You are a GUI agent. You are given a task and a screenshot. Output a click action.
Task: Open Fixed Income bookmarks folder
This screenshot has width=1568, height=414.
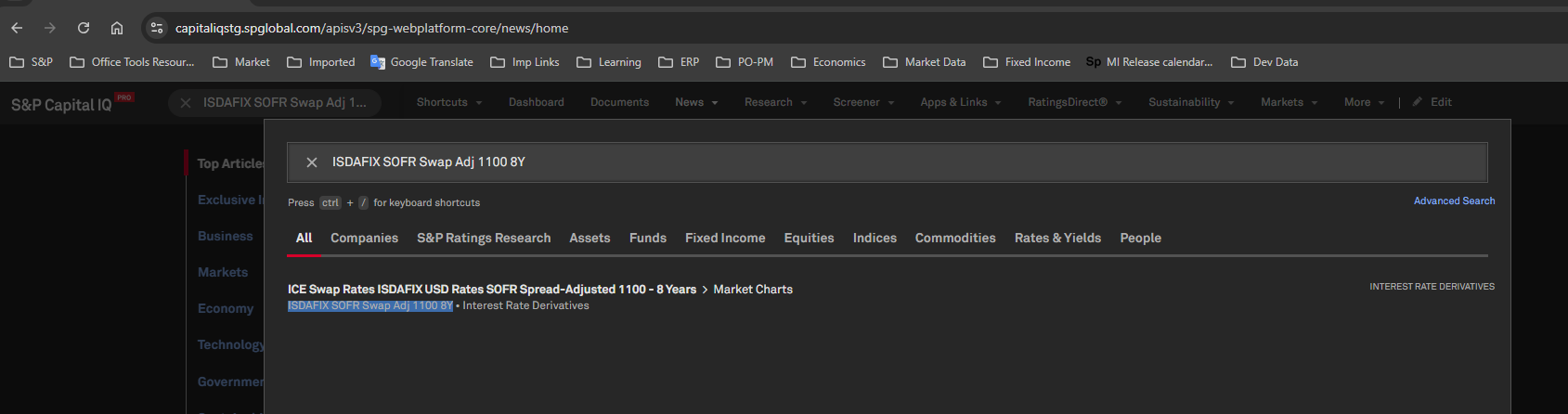point(1027,62)
